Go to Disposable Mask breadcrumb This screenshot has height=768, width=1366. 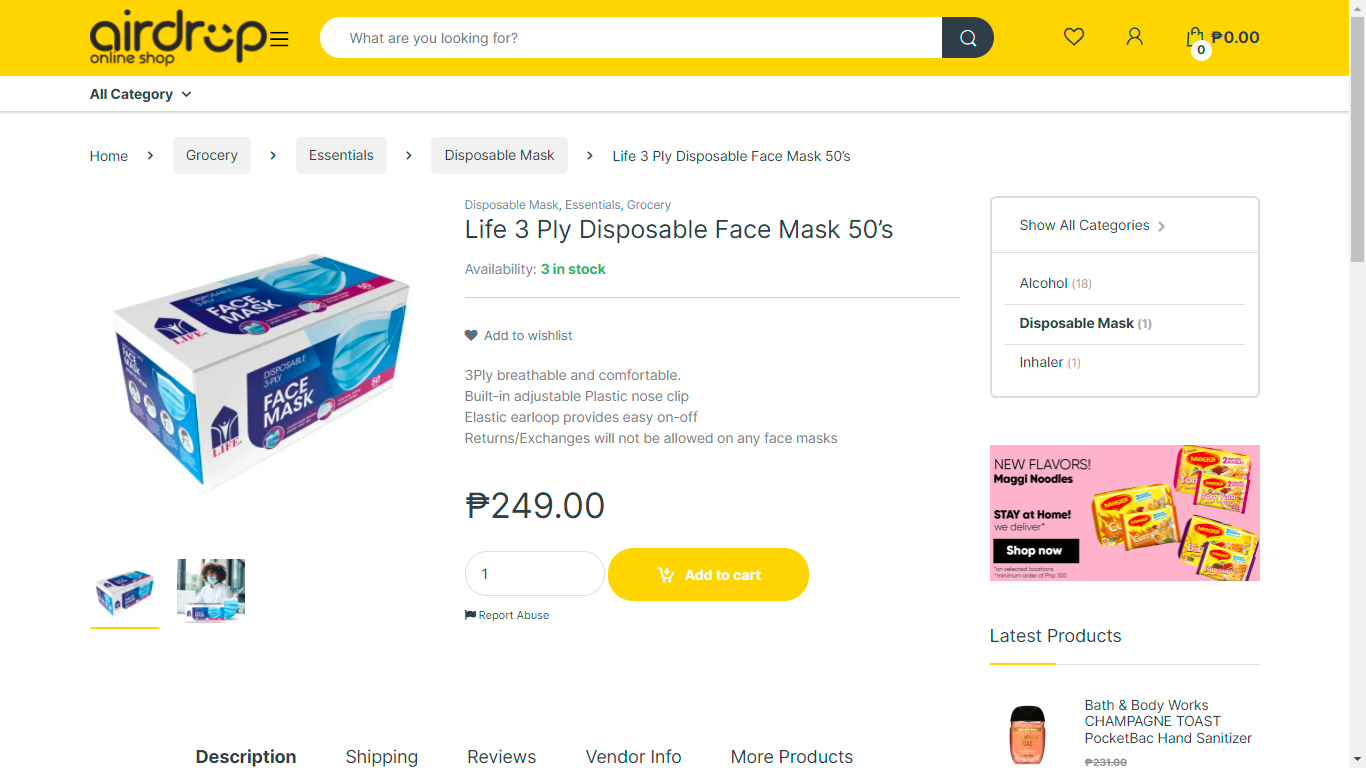tap(499, 155)
